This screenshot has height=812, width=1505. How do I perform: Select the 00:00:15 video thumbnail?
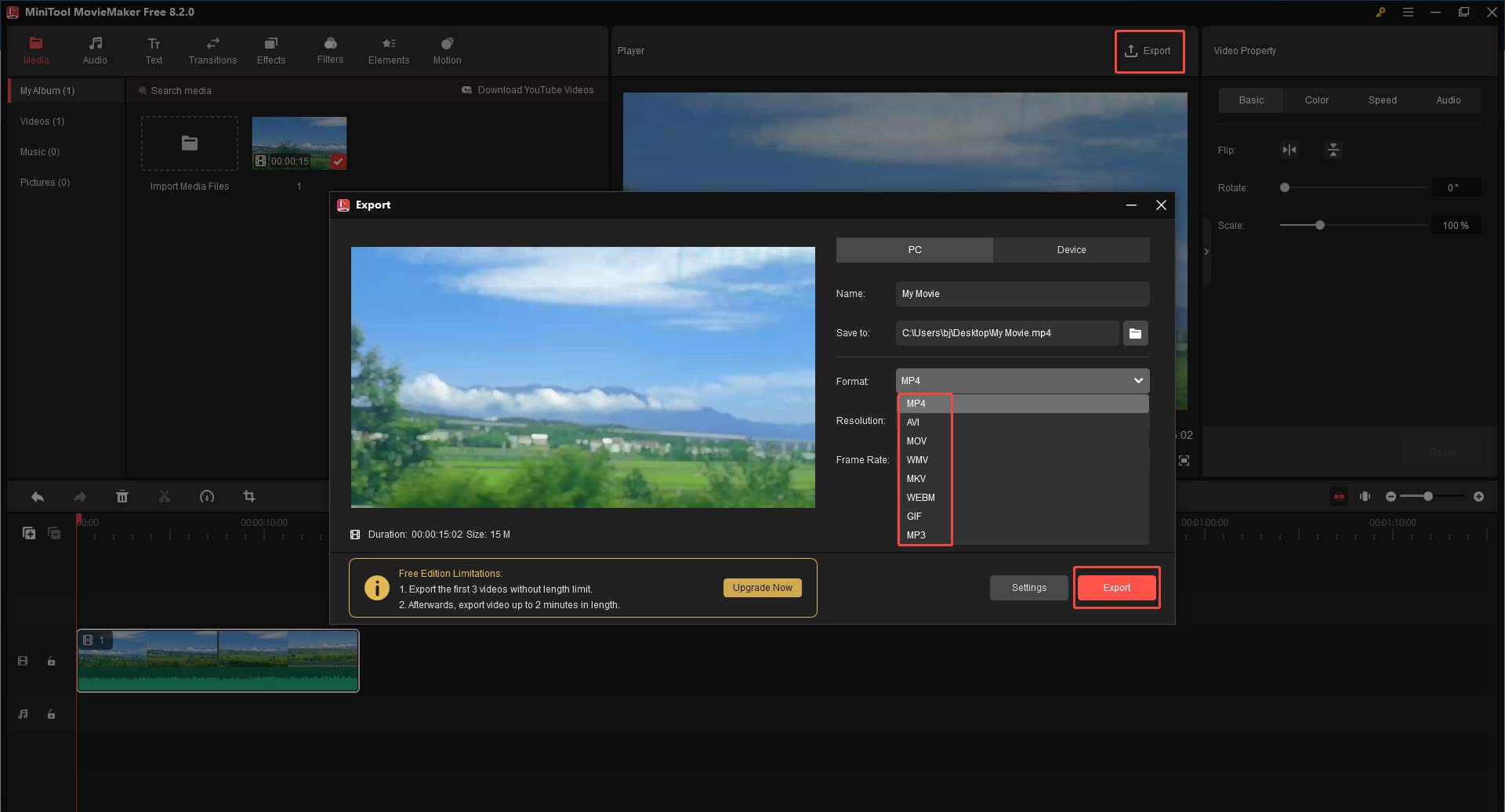(299, 143)
